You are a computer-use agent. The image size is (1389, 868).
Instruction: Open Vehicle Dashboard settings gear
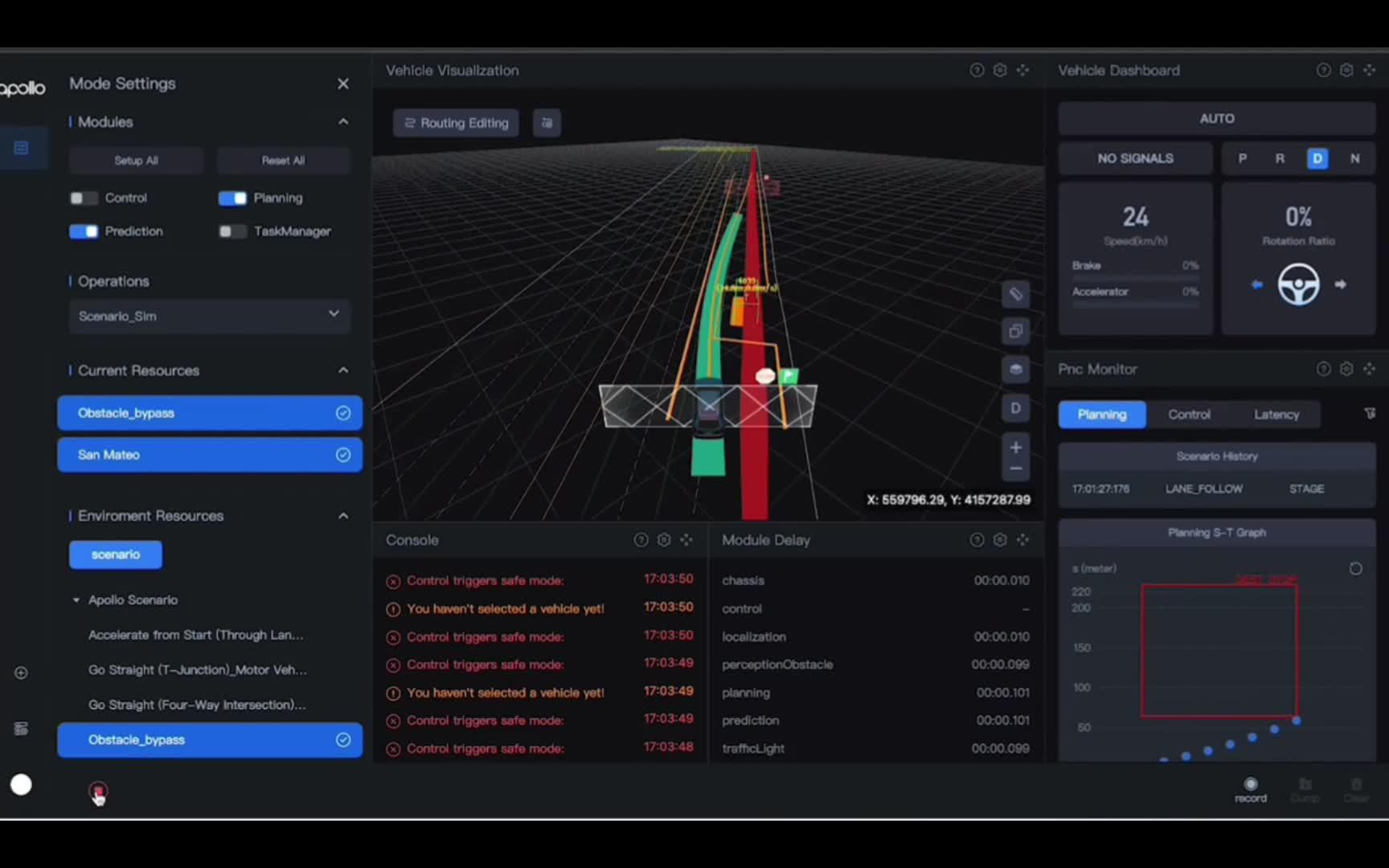(1346, 70)
